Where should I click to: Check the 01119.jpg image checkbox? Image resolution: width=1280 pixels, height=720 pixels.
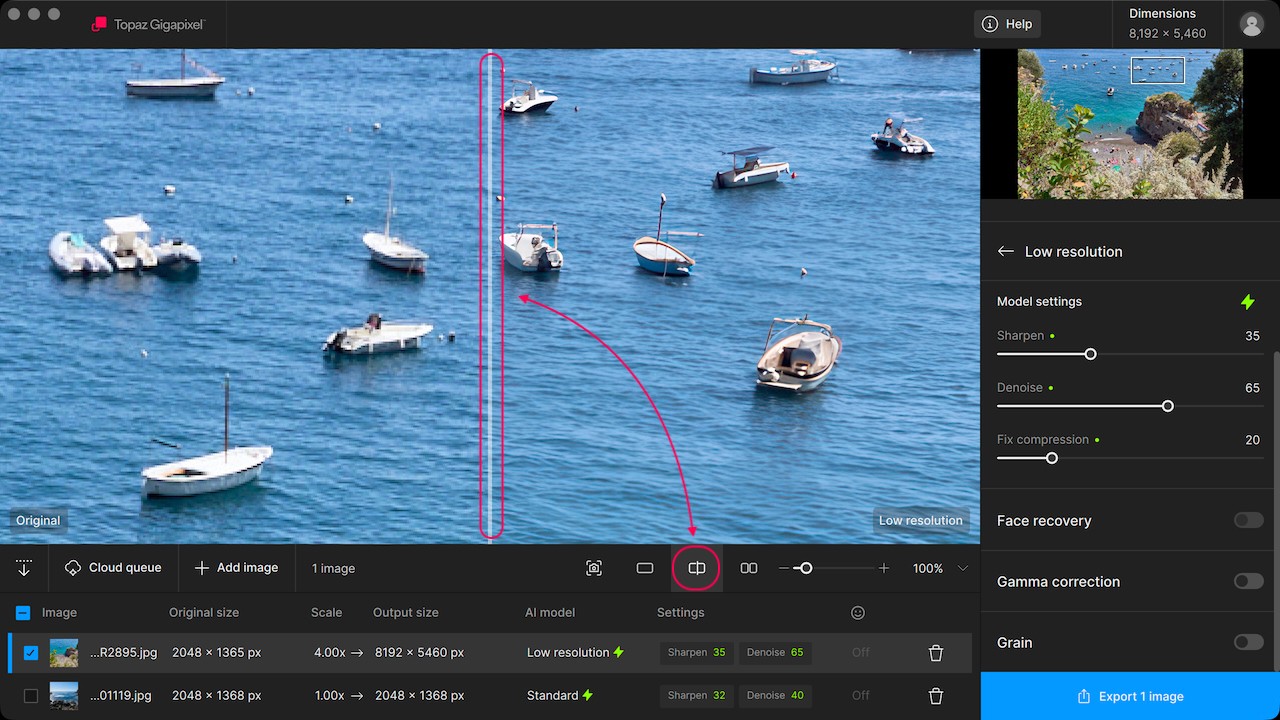[x=31, y=696]
